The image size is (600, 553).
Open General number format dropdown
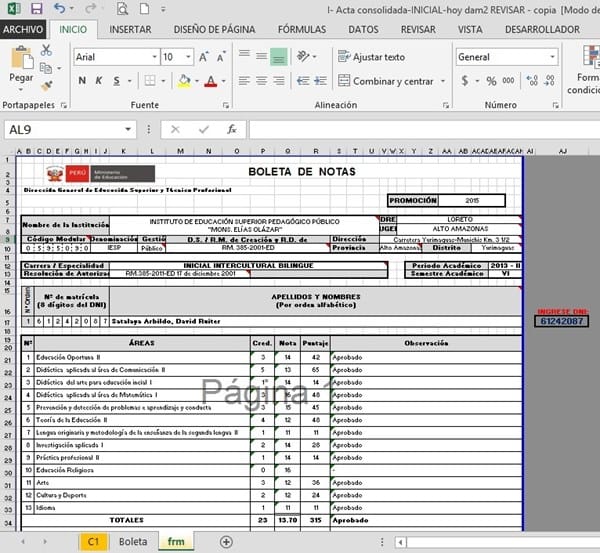pos(553,57)
